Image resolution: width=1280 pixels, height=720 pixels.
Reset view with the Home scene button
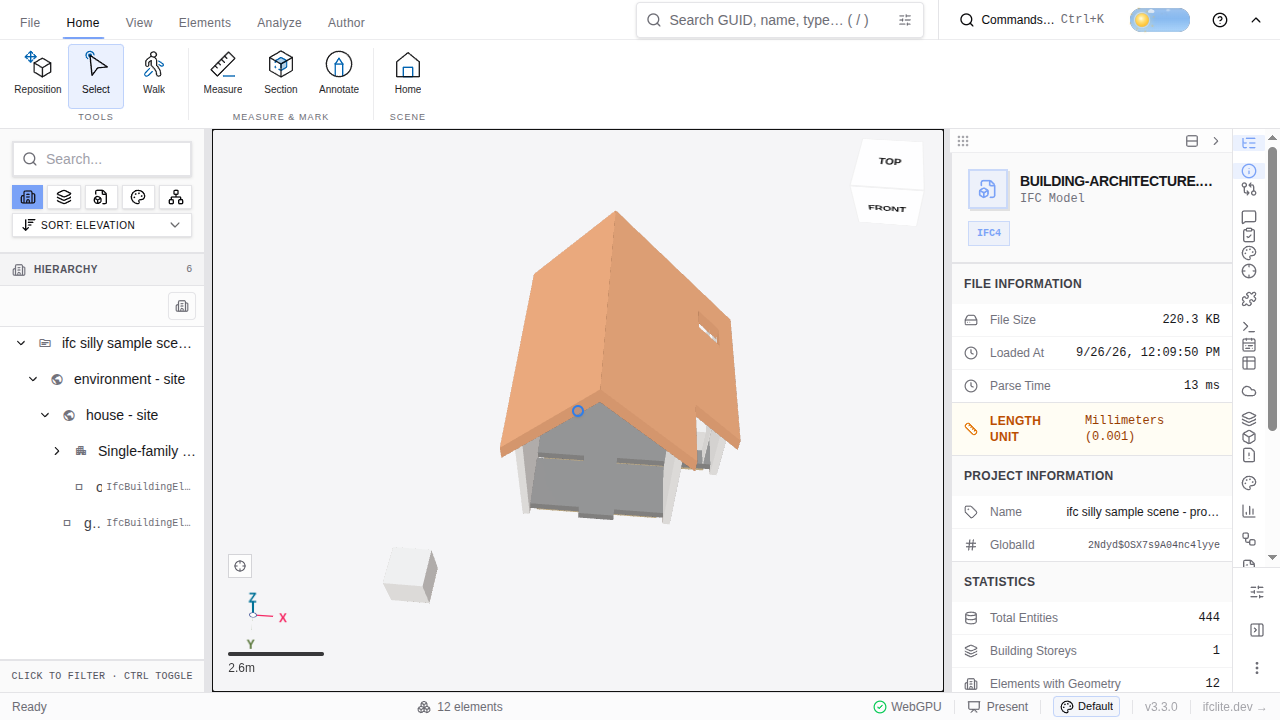[x=408, y=75]
